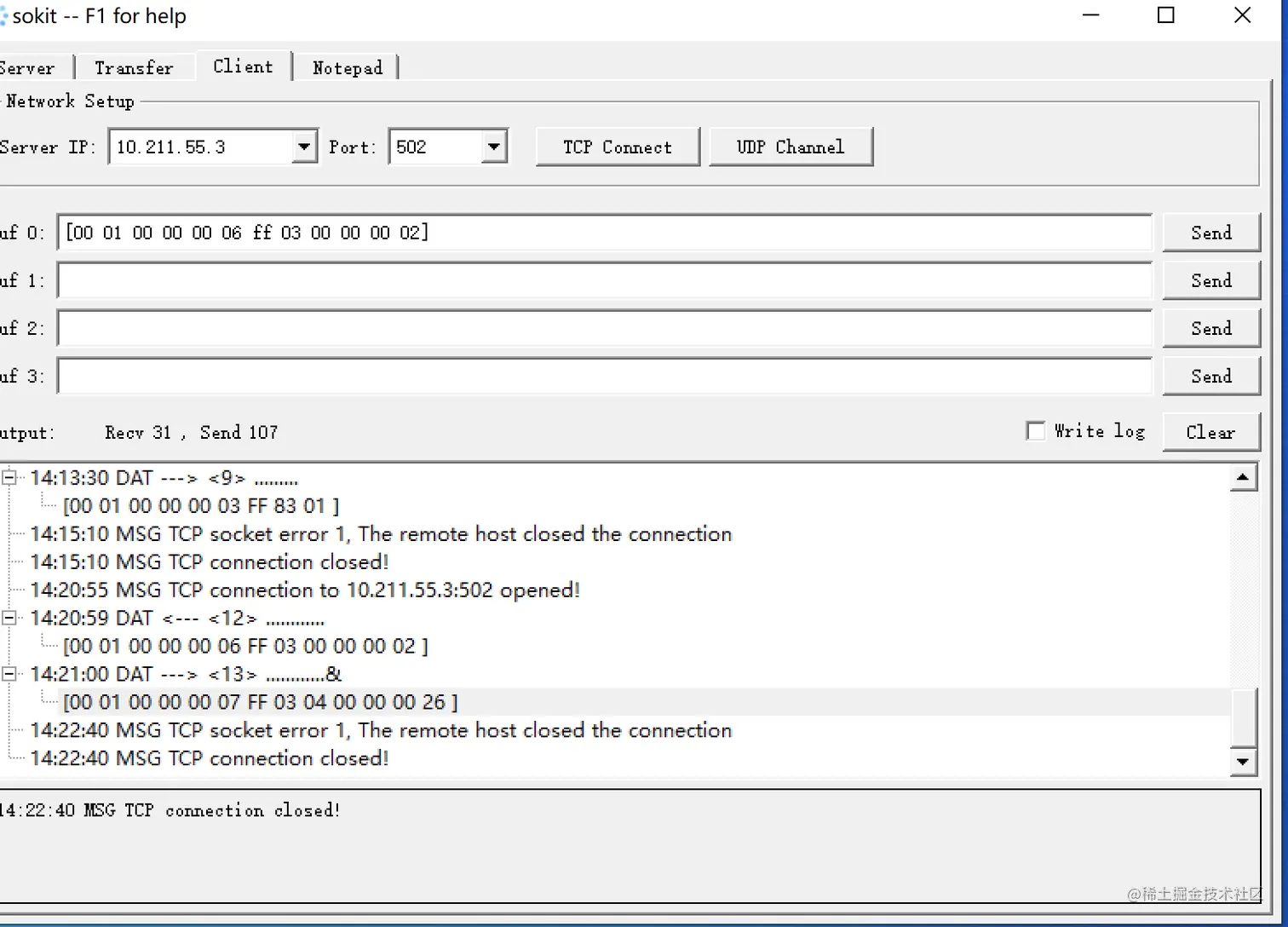Focus the empty Buf 2 input field

point(605,328)
